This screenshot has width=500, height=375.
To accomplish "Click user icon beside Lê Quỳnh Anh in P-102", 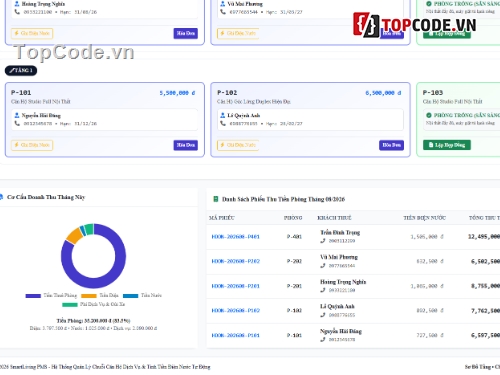I will coord(223,115).
